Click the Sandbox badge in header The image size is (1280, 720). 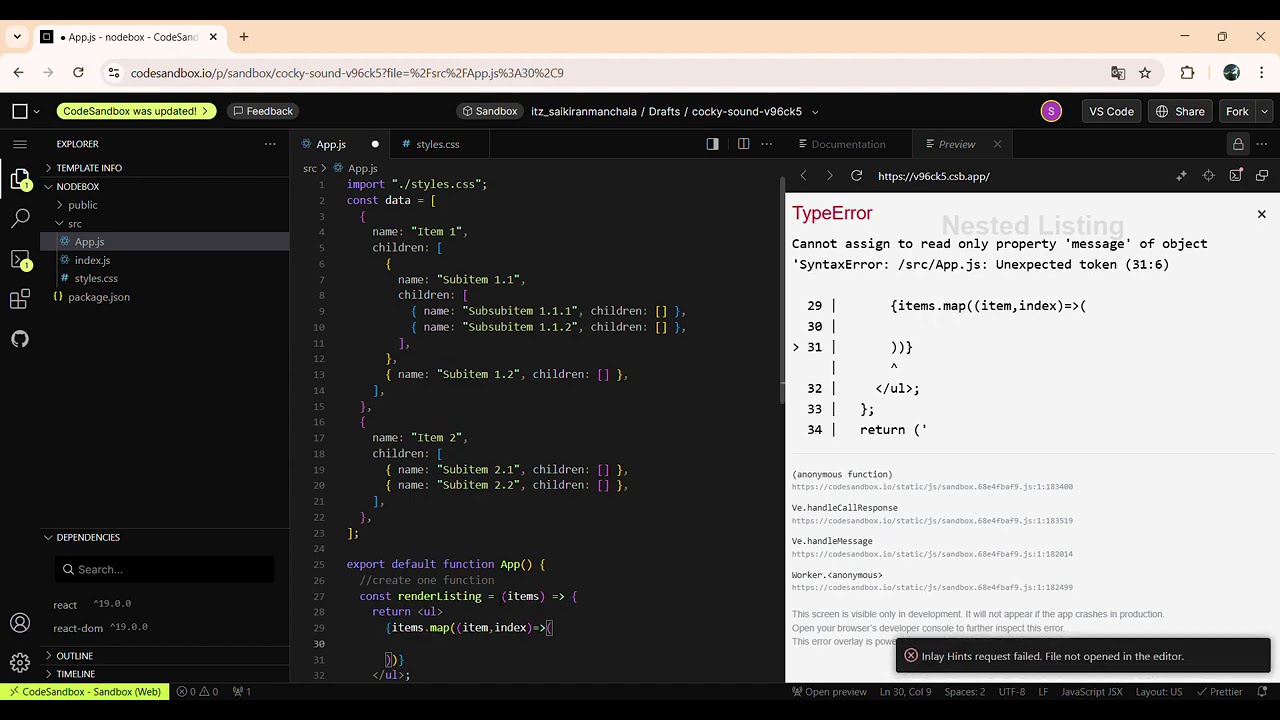(490, 111)
